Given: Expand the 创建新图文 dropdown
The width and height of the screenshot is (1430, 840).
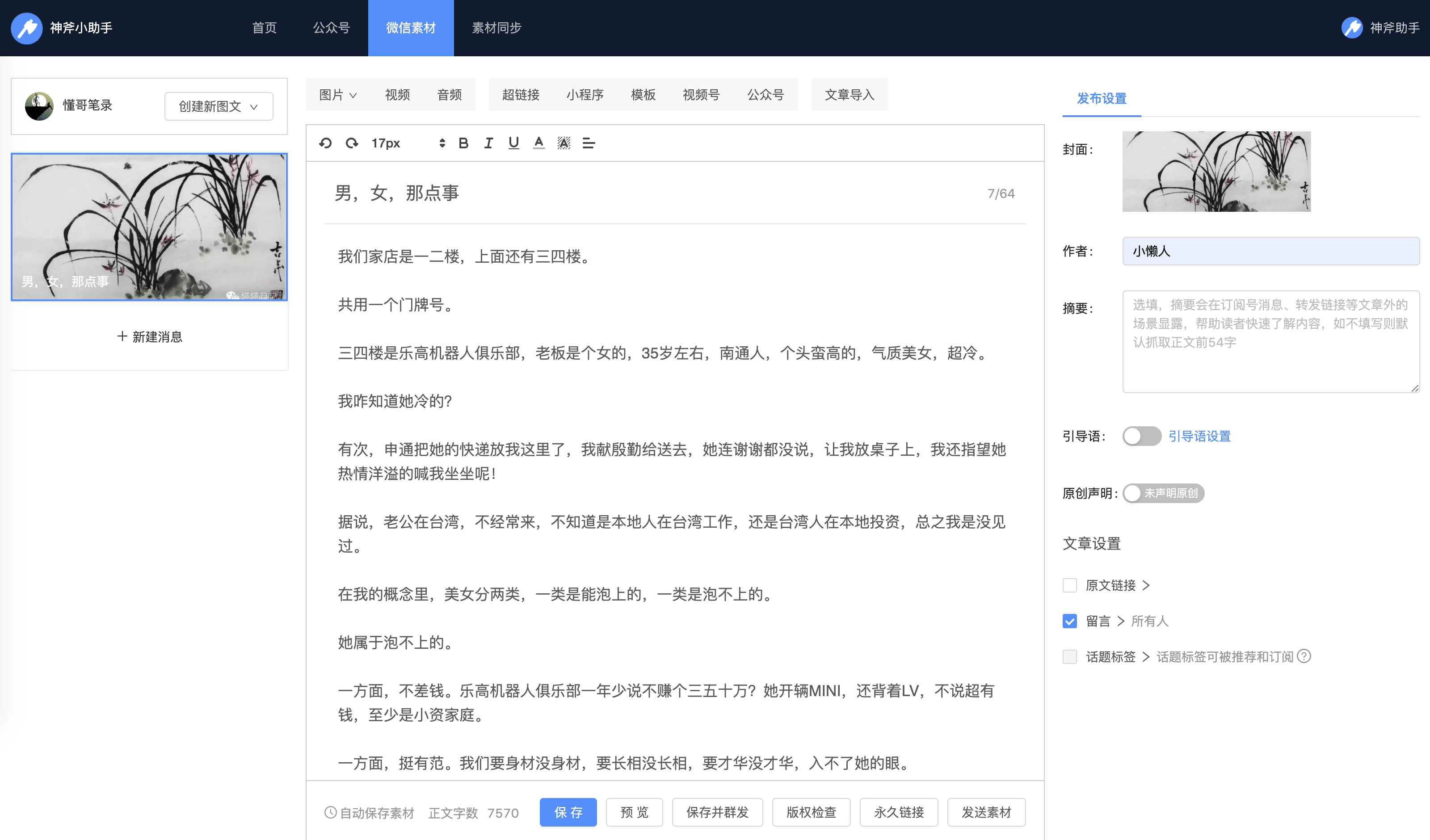Looking at the screenshot, I should [219, 106].
